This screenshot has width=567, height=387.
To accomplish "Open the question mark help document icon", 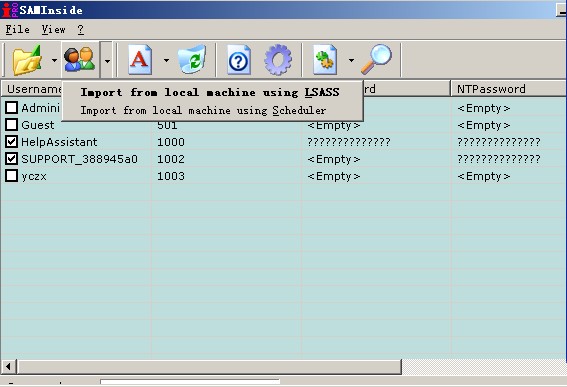I will 239,60.
